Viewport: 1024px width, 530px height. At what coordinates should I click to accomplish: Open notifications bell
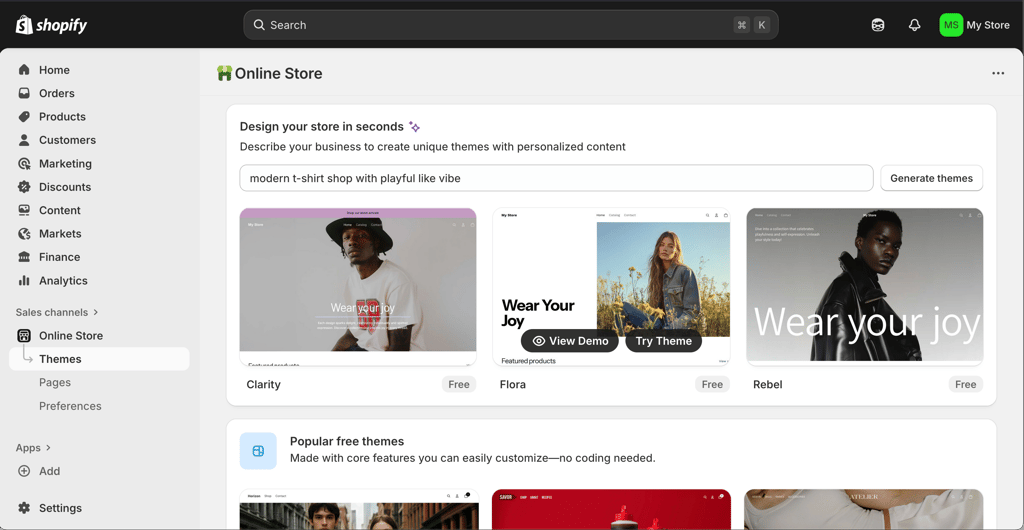click(x=914, y=25)
